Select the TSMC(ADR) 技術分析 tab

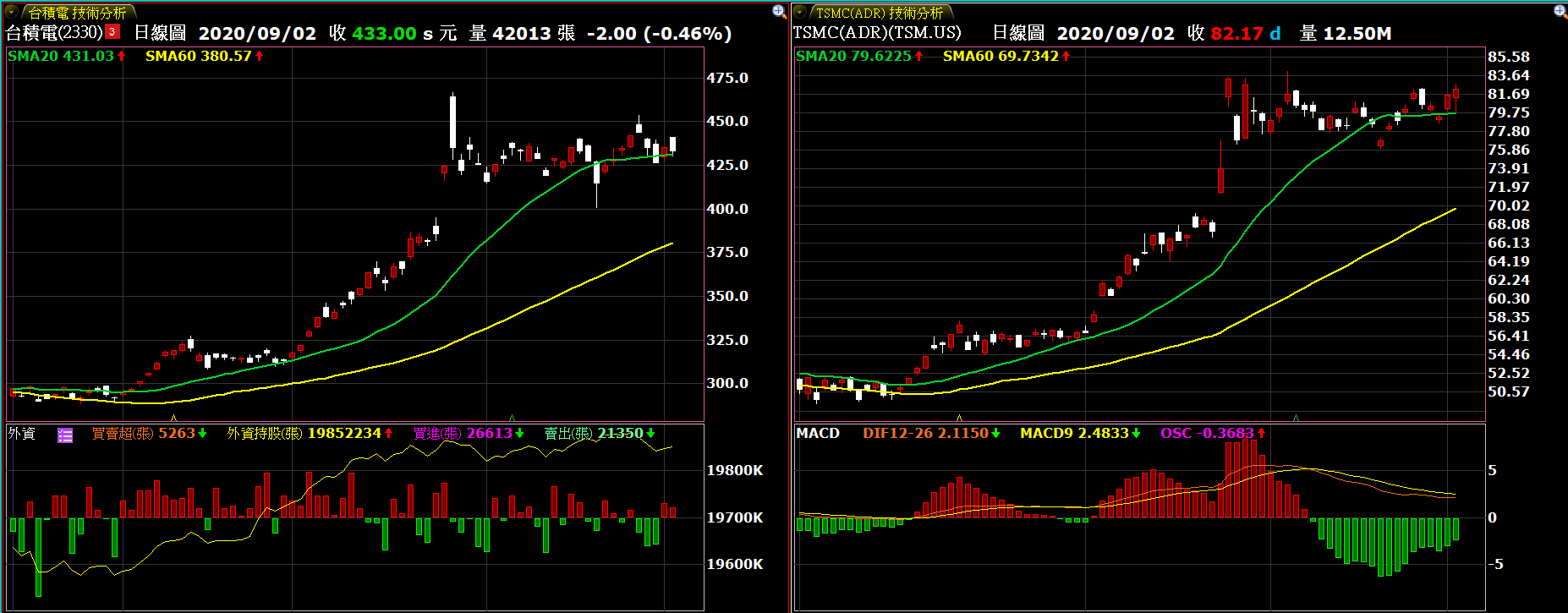tap(880, 13)
